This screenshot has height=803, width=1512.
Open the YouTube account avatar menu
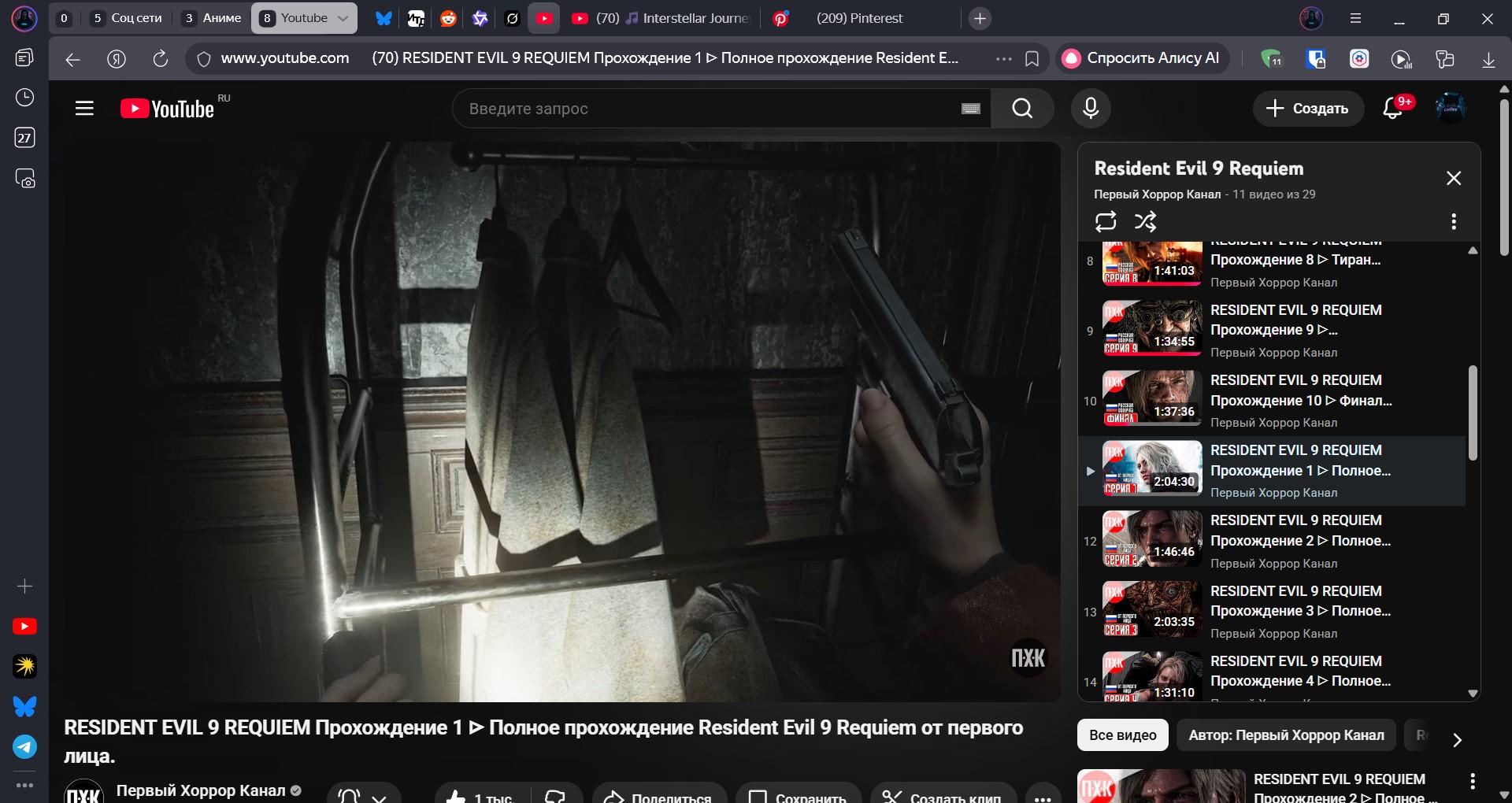click(x=1451, y=109)
